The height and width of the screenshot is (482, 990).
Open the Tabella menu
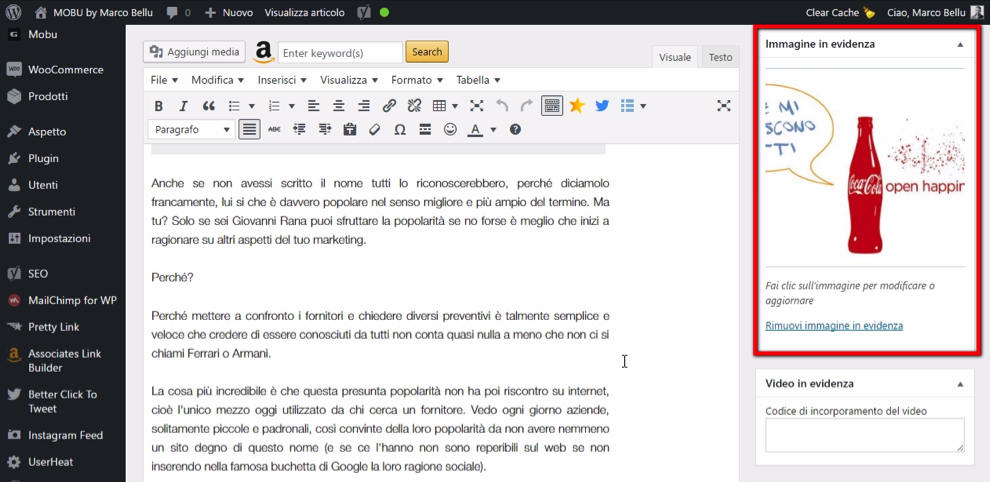point(479,80)
